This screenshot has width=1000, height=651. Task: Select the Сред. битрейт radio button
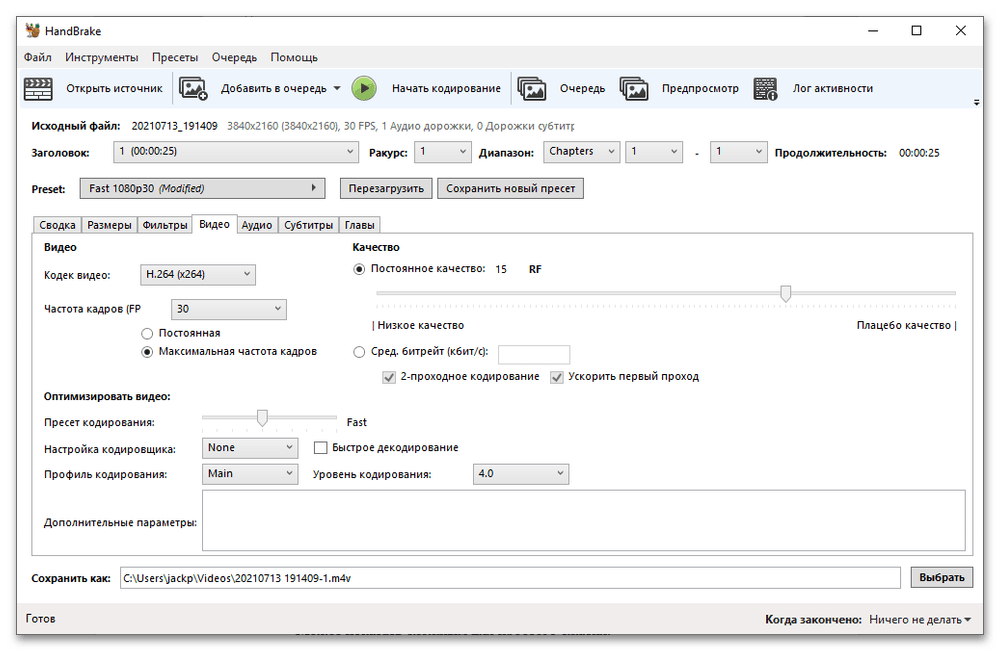pyautogui.click(x=360, y=352)
